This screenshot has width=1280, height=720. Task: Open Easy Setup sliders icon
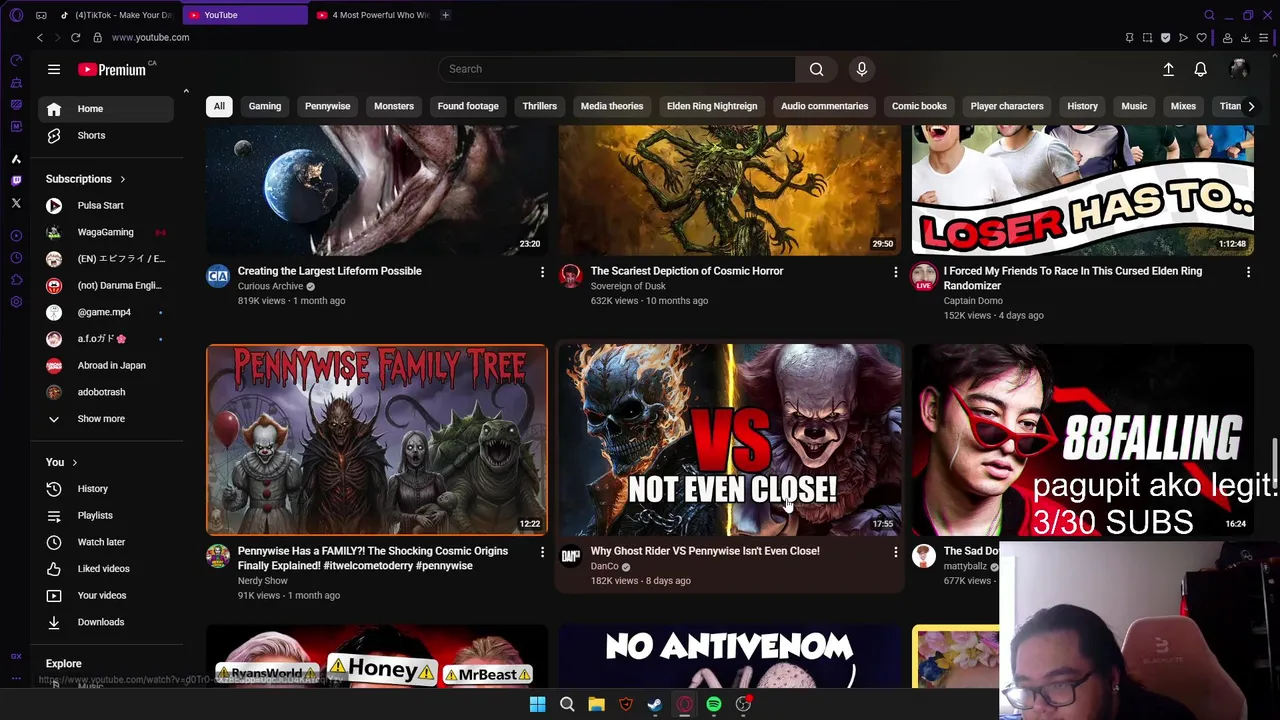tap(1263, 37)
